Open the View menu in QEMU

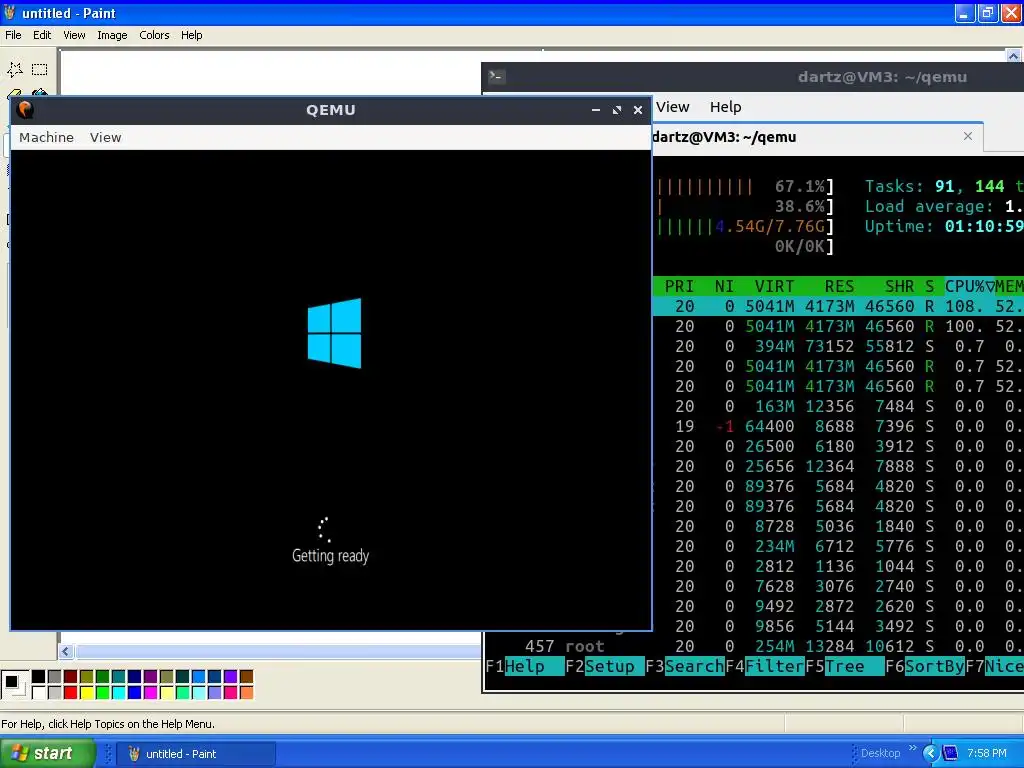106,137
